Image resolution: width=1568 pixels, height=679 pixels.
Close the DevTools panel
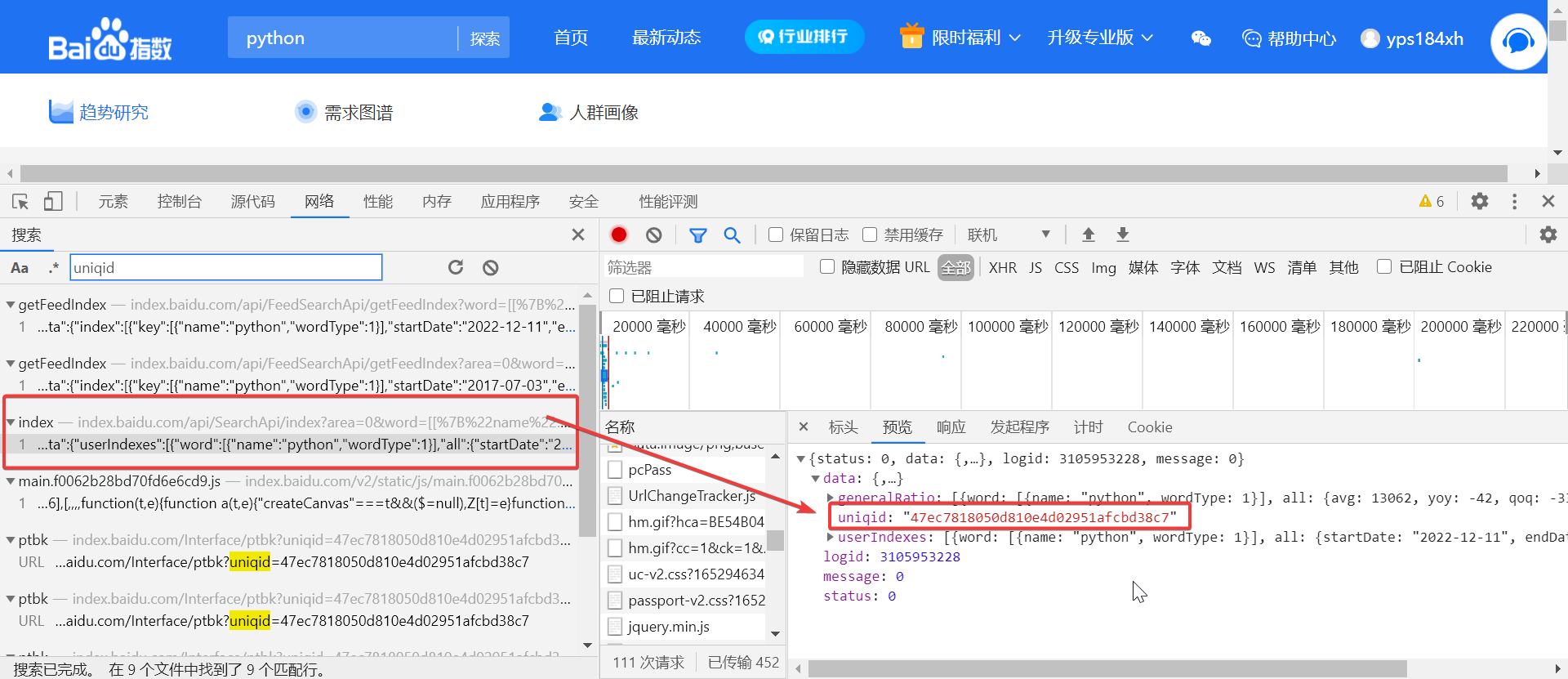(x=1548, y=201)
